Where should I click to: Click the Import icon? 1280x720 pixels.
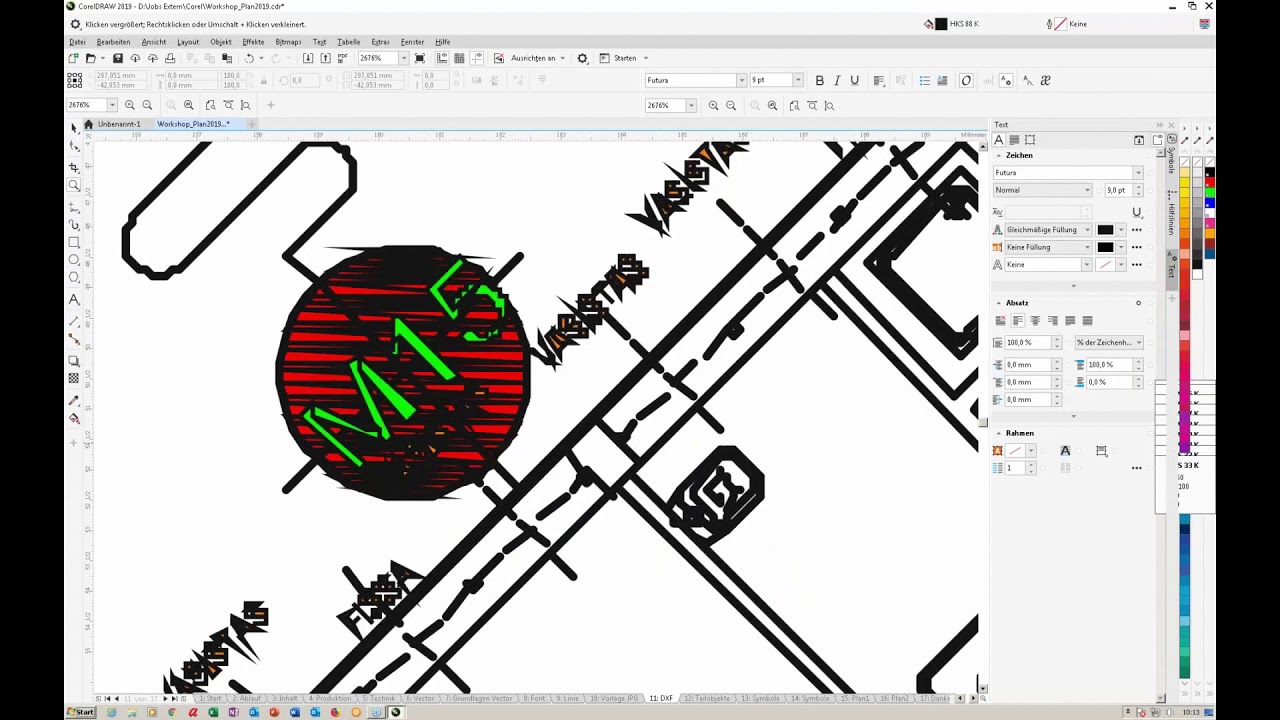coord(308,58)
